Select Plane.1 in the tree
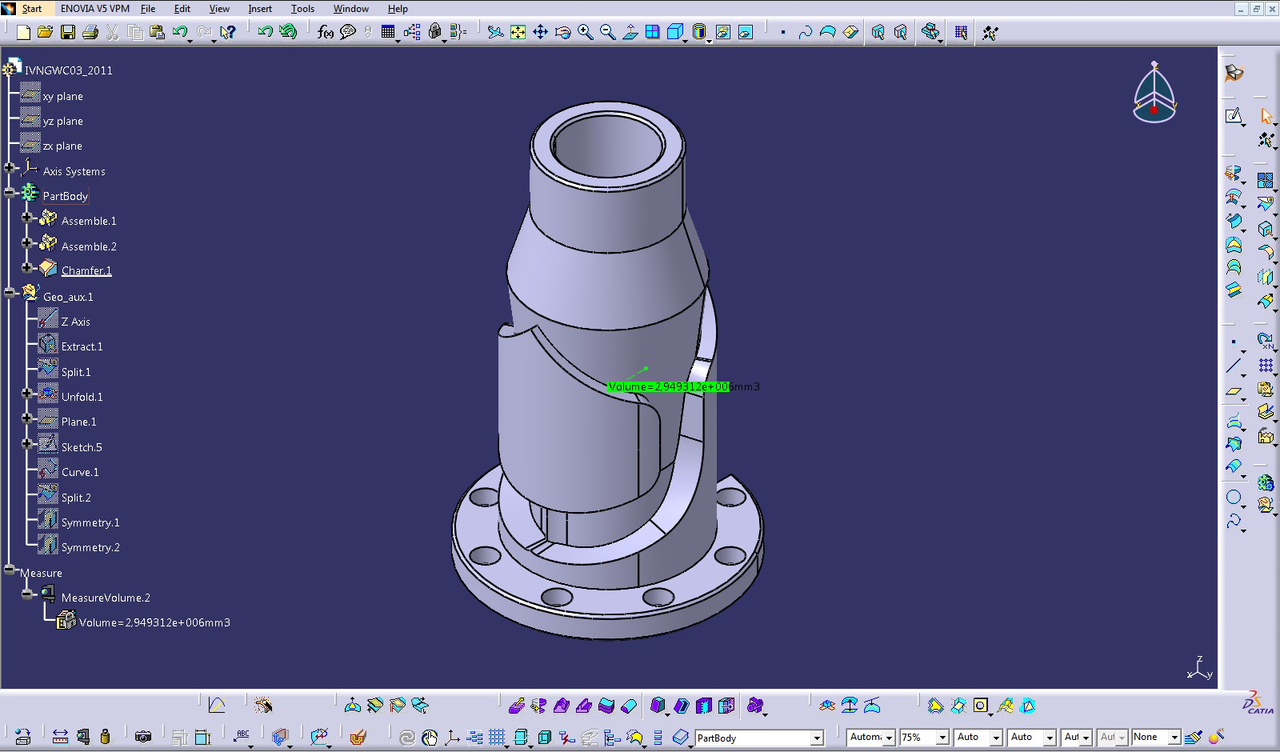Viewport: 1280px width, 752px height. tap(79, 422)
